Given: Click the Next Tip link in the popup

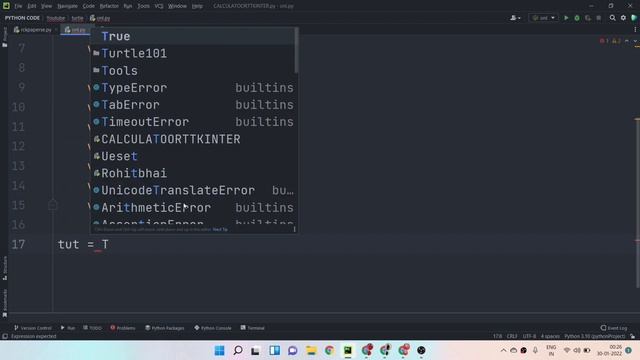Looking at the screenshot, I should [220, 229].
